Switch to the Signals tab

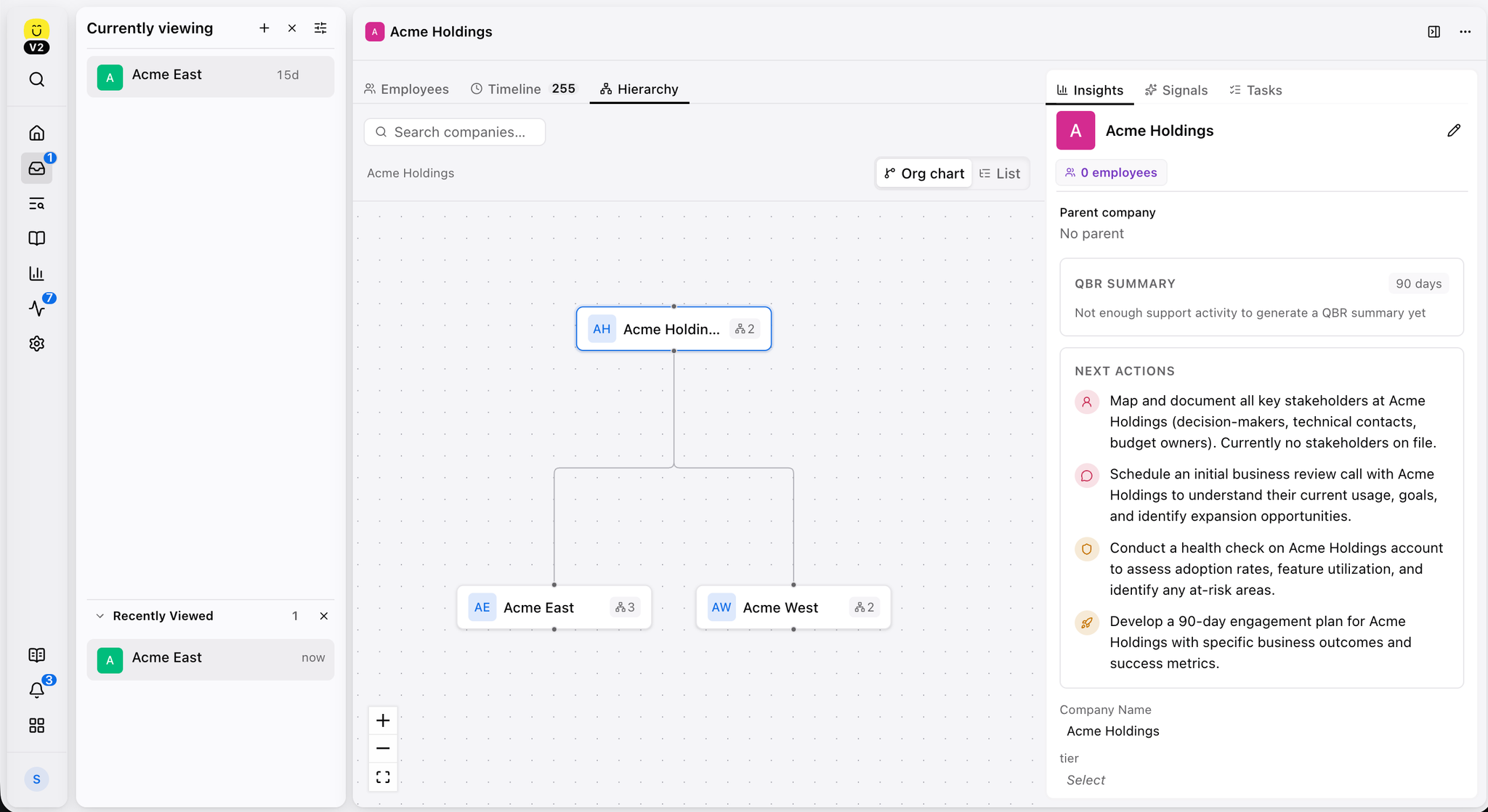(x=1176, y=90)
